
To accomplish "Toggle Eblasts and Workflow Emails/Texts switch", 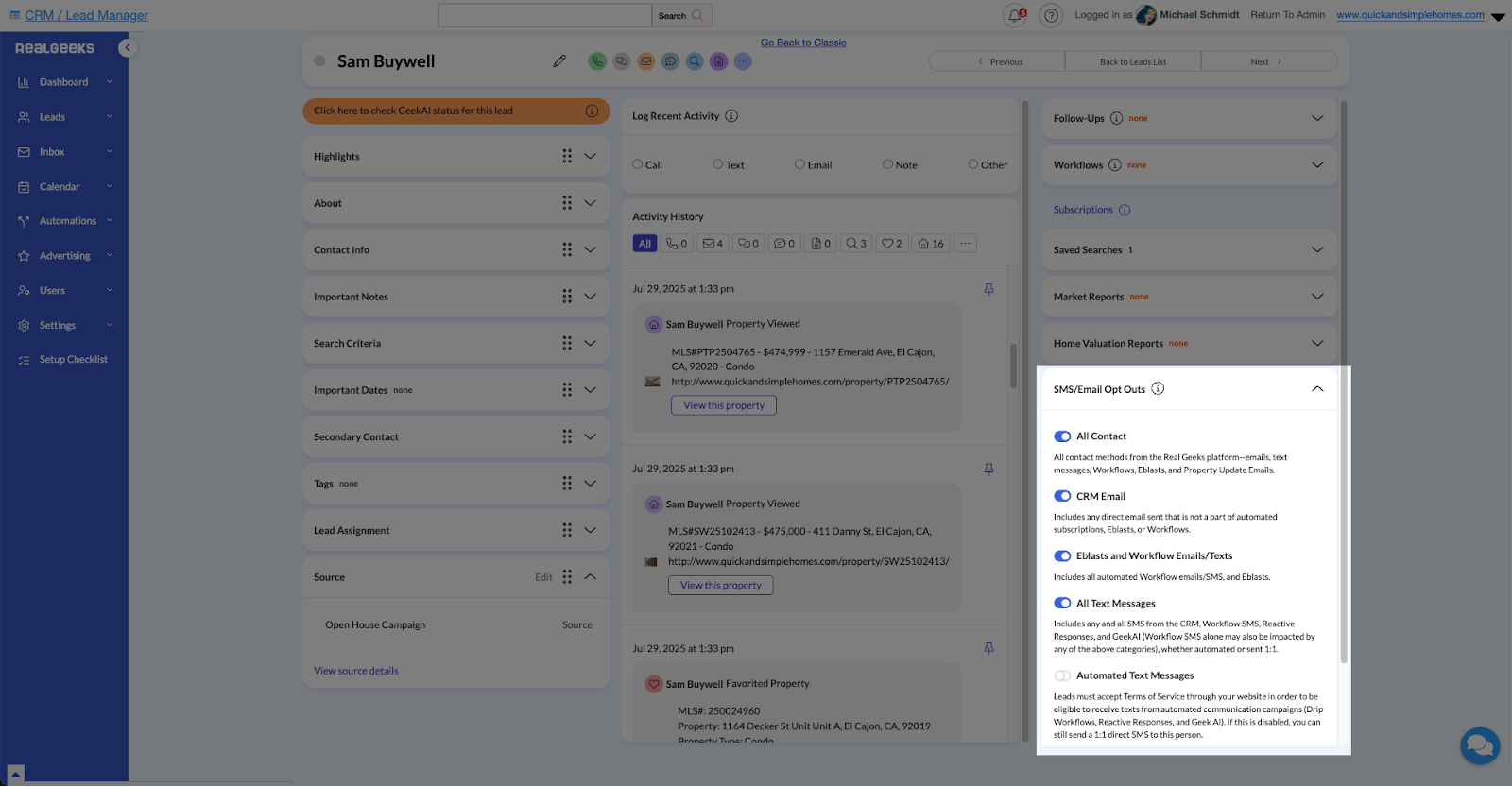I will pos(1062,555).
